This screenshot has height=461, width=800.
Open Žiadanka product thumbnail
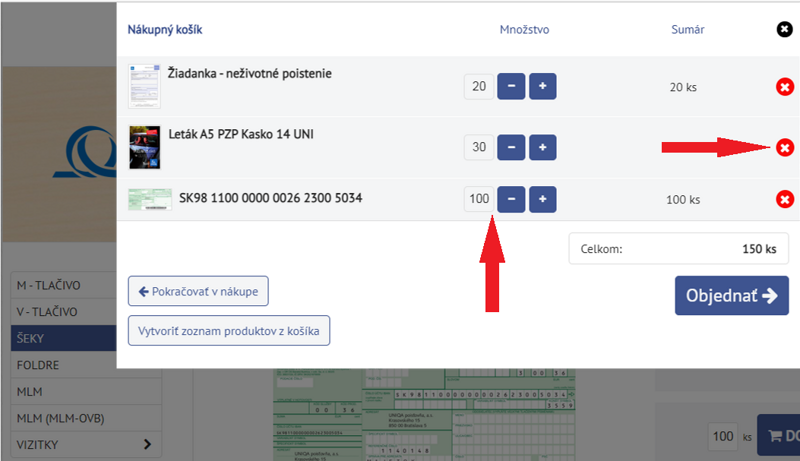point(144,86)
